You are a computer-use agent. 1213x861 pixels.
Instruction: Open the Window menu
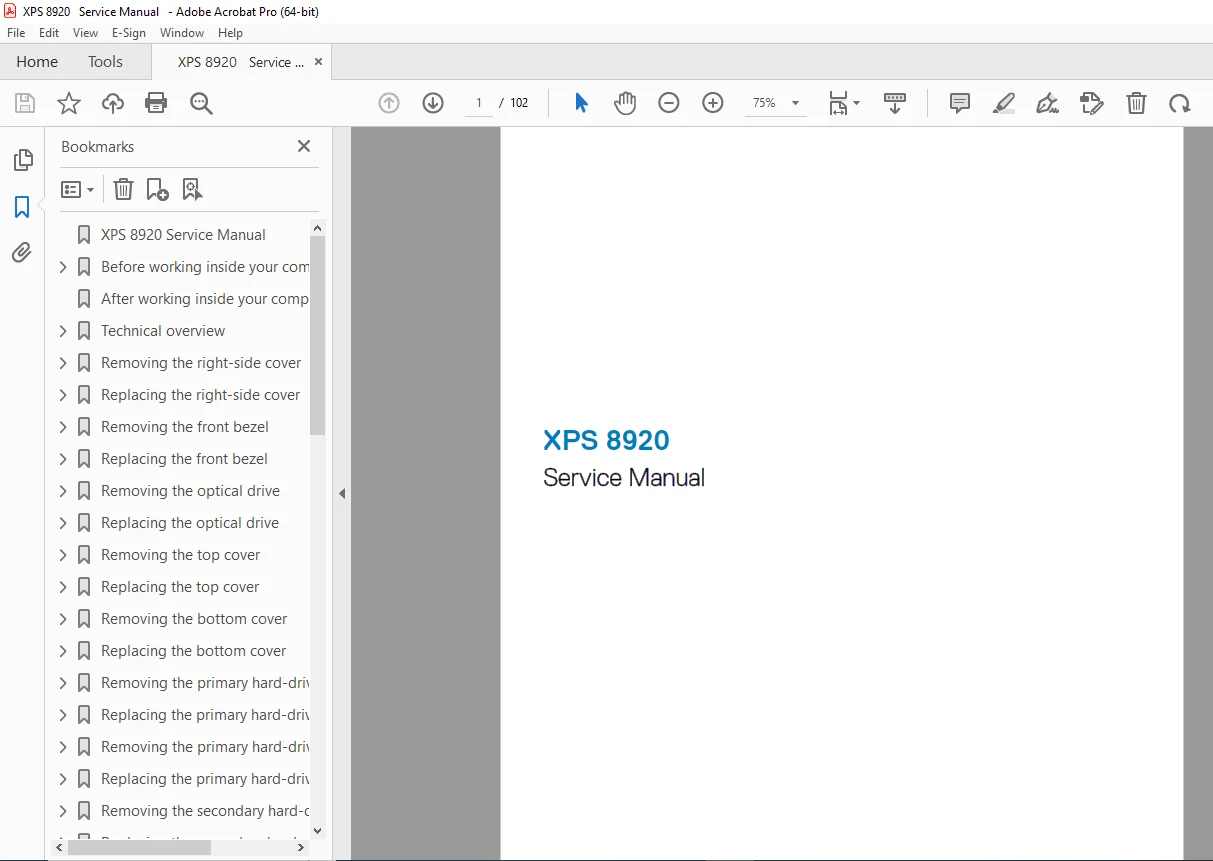pos(182,33)
